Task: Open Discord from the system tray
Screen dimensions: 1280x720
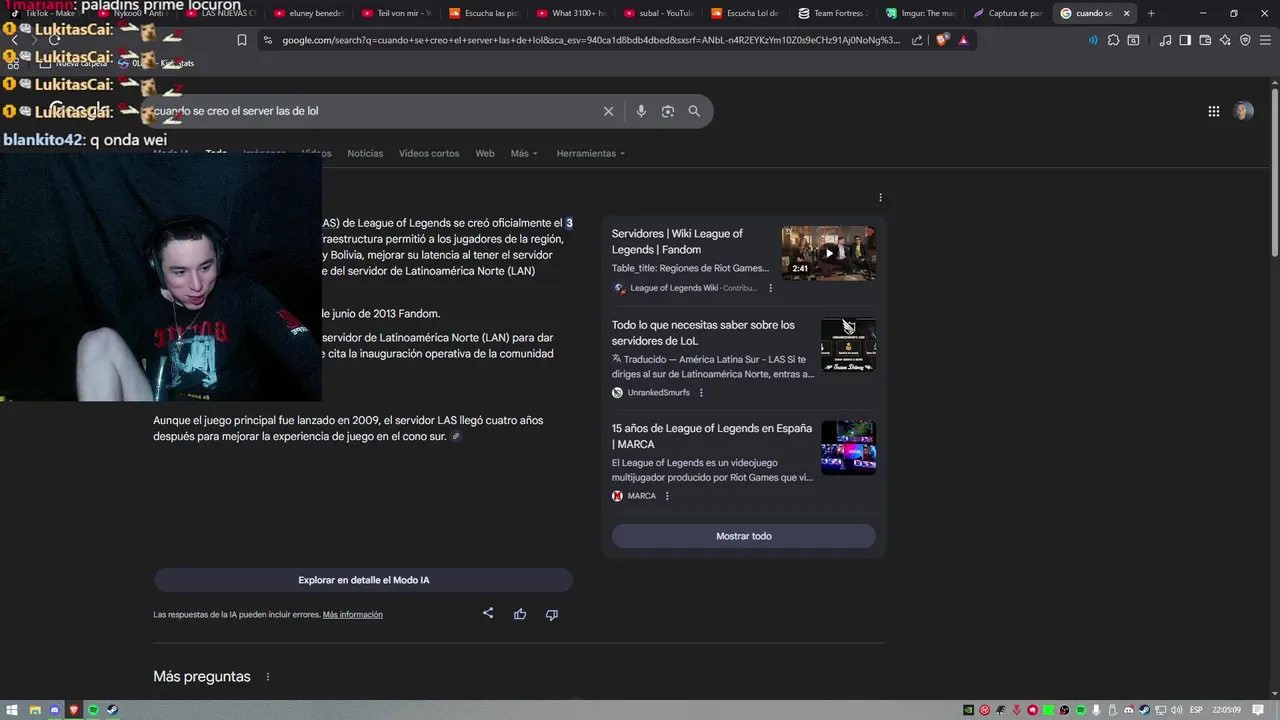Action: (x=1129, y=710)
